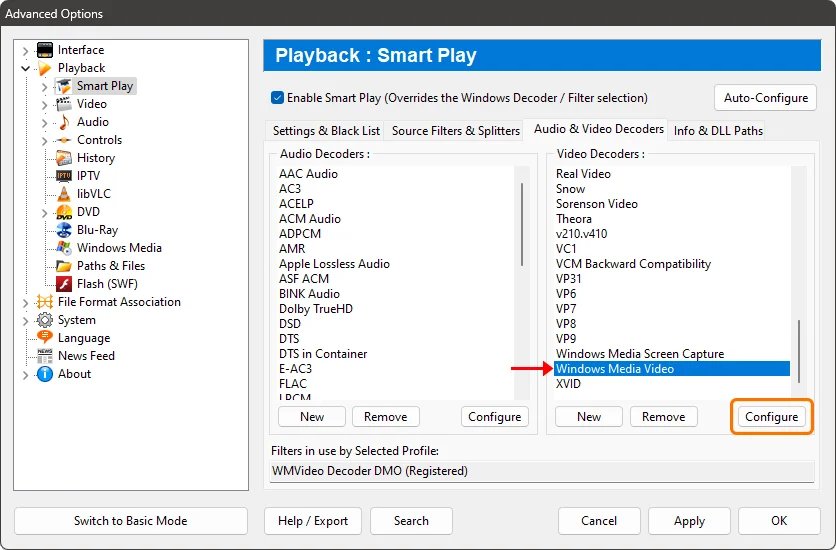Click the Blu-Ray disc icon
The height and width of the screenshot is (550, 836).
pyautogui.click(x=64, y=230)
